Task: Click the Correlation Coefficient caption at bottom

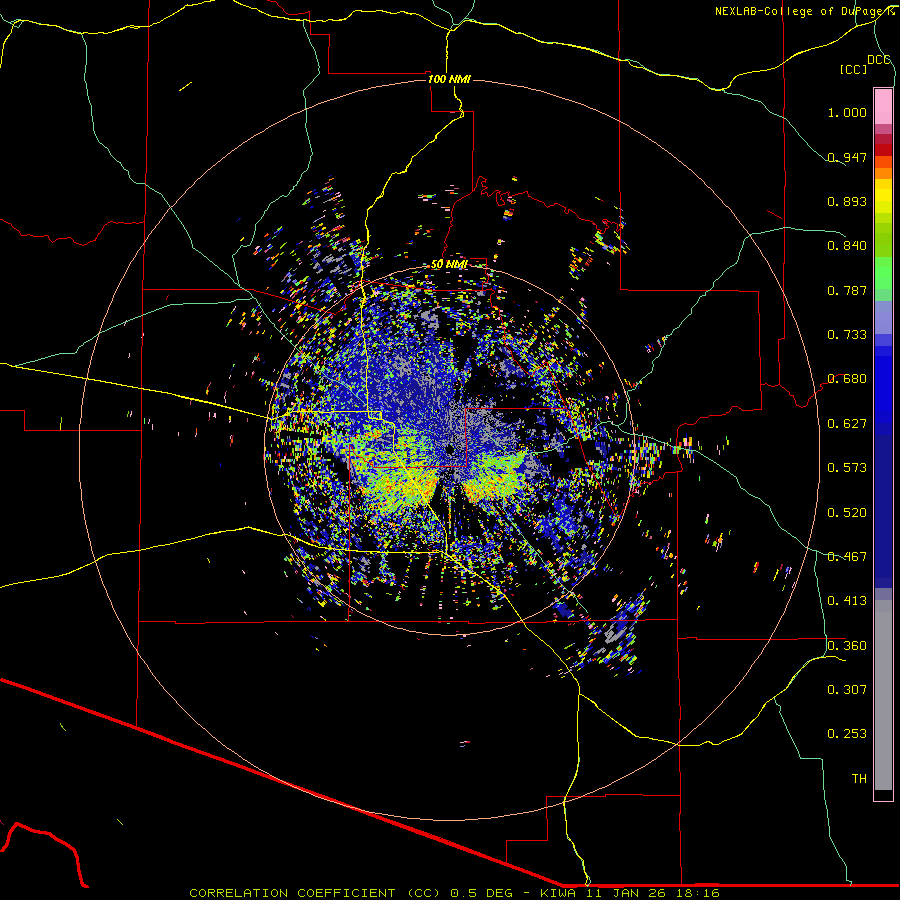Action: point(454,893)
